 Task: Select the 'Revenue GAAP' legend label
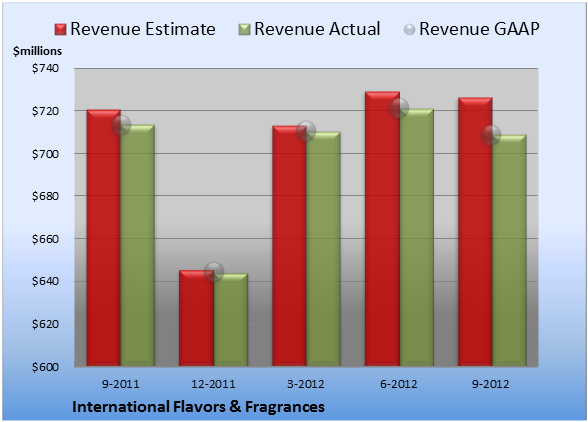click(x=479, y=29)
